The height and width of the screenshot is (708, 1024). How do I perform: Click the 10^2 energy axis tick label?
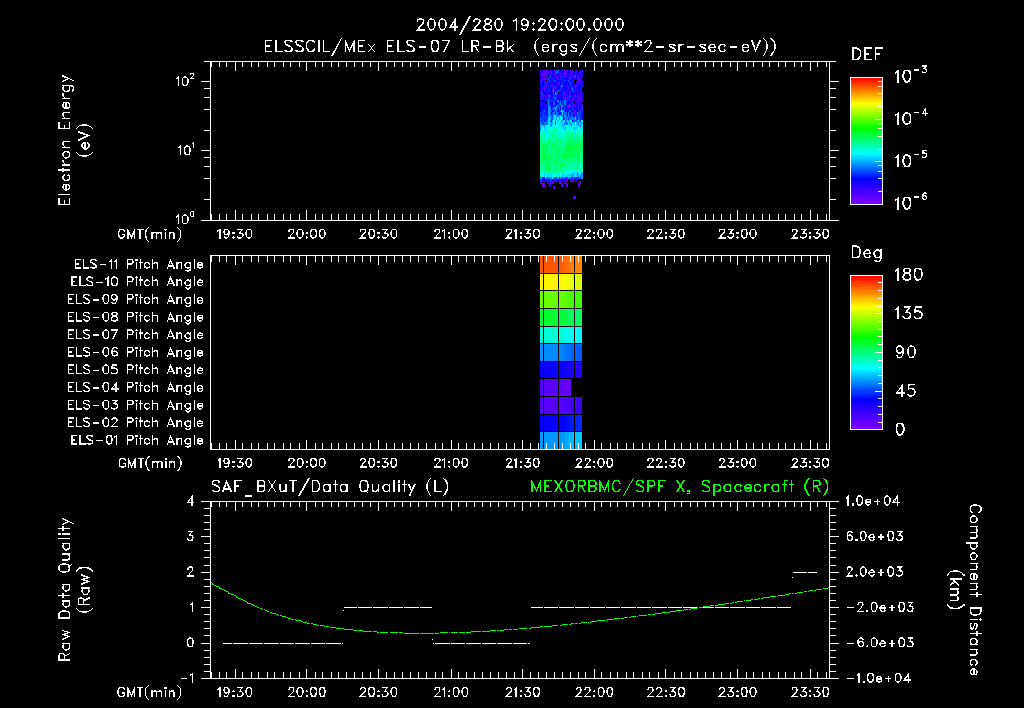185,81
